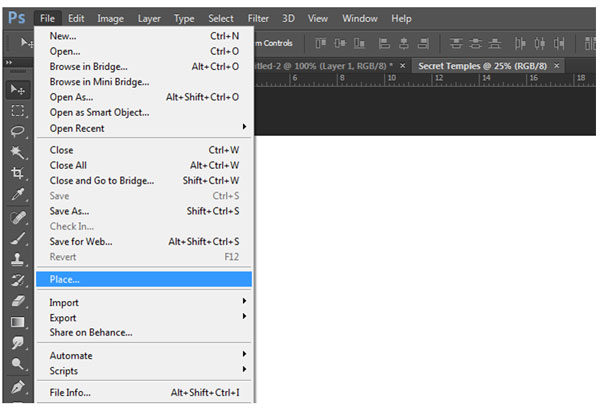
Task: Open the Window menu
Action: pos(360,18)
